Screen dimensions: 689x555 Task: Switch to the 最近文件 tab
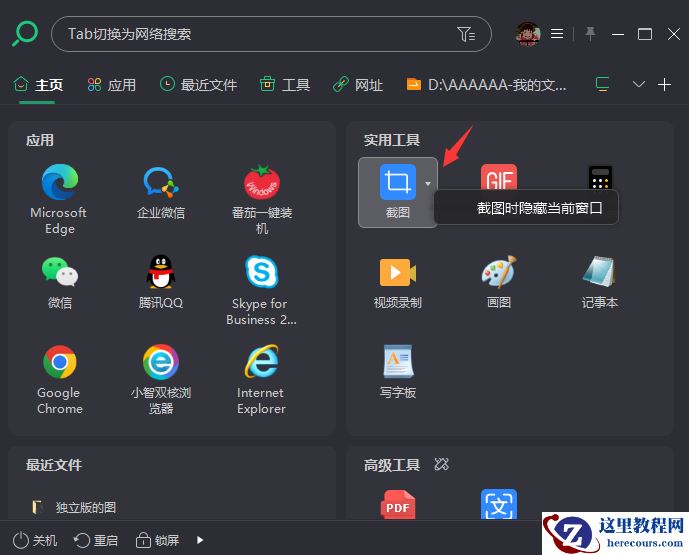click(198, 84)
